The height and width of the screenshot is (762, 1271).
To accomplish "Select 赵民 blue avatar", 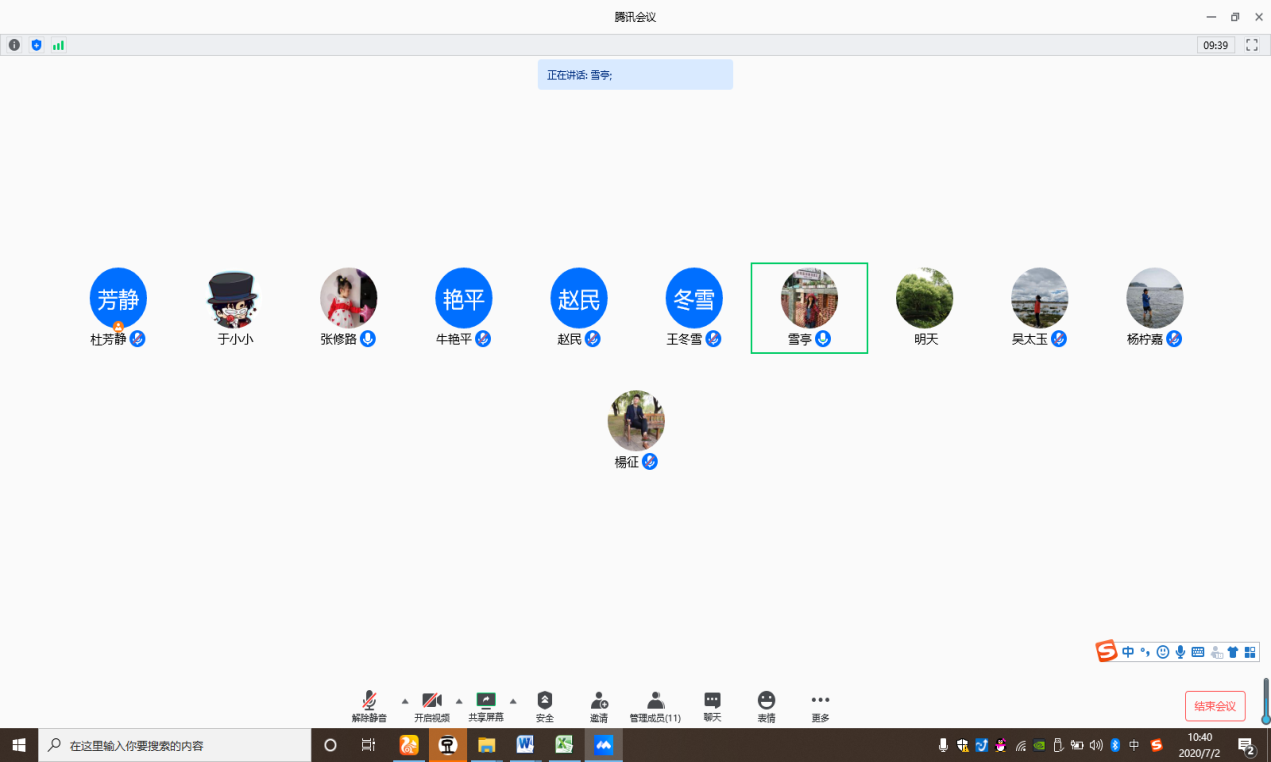I will pyautogui.click(x=579, y=297).
